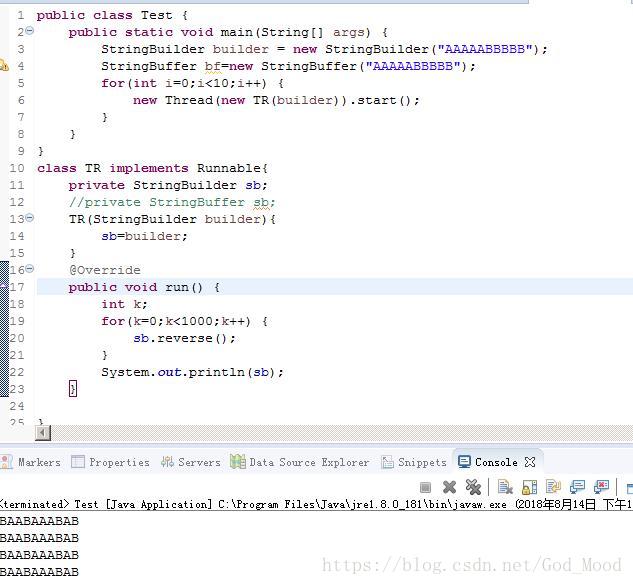Click the warning marker on line 4
The image size is (633, 585).
point(4,65)
